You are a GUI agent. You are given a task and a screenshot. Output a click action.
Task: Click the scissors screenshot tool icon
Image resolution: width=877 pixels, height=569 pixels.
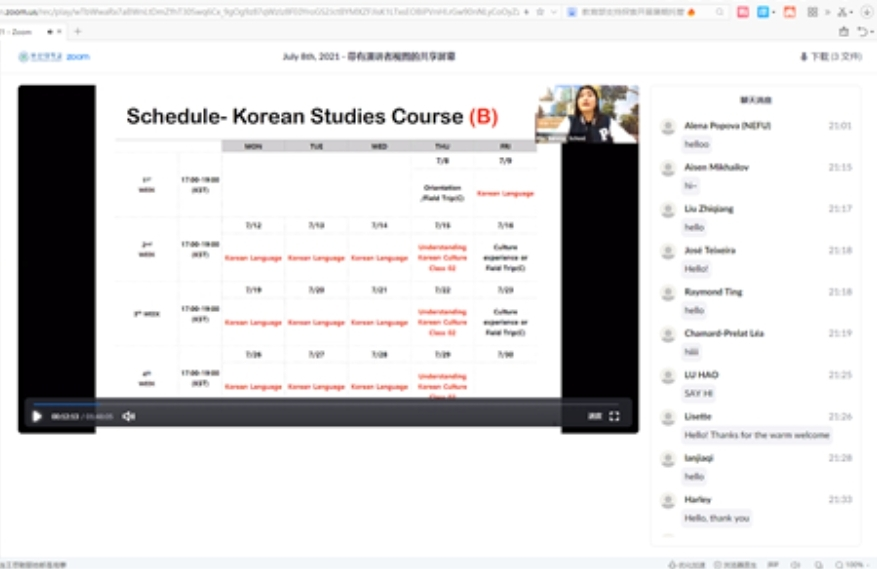[840, 12]
